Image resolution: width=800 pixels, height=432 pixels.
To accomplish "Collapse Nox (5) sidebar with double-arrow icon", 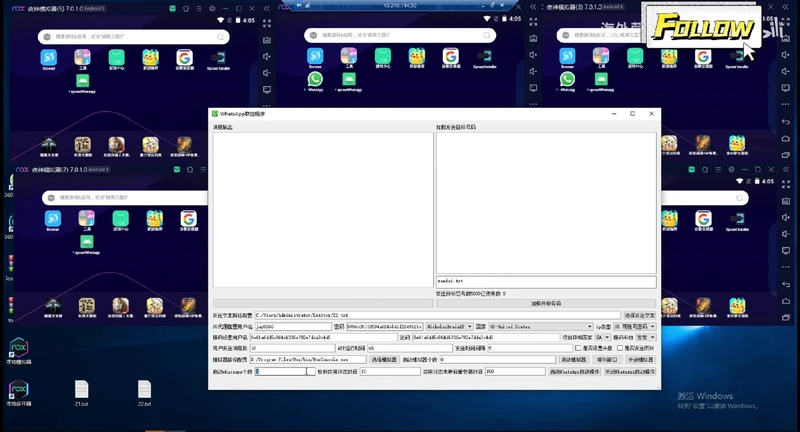I will (x=266, y=9).
